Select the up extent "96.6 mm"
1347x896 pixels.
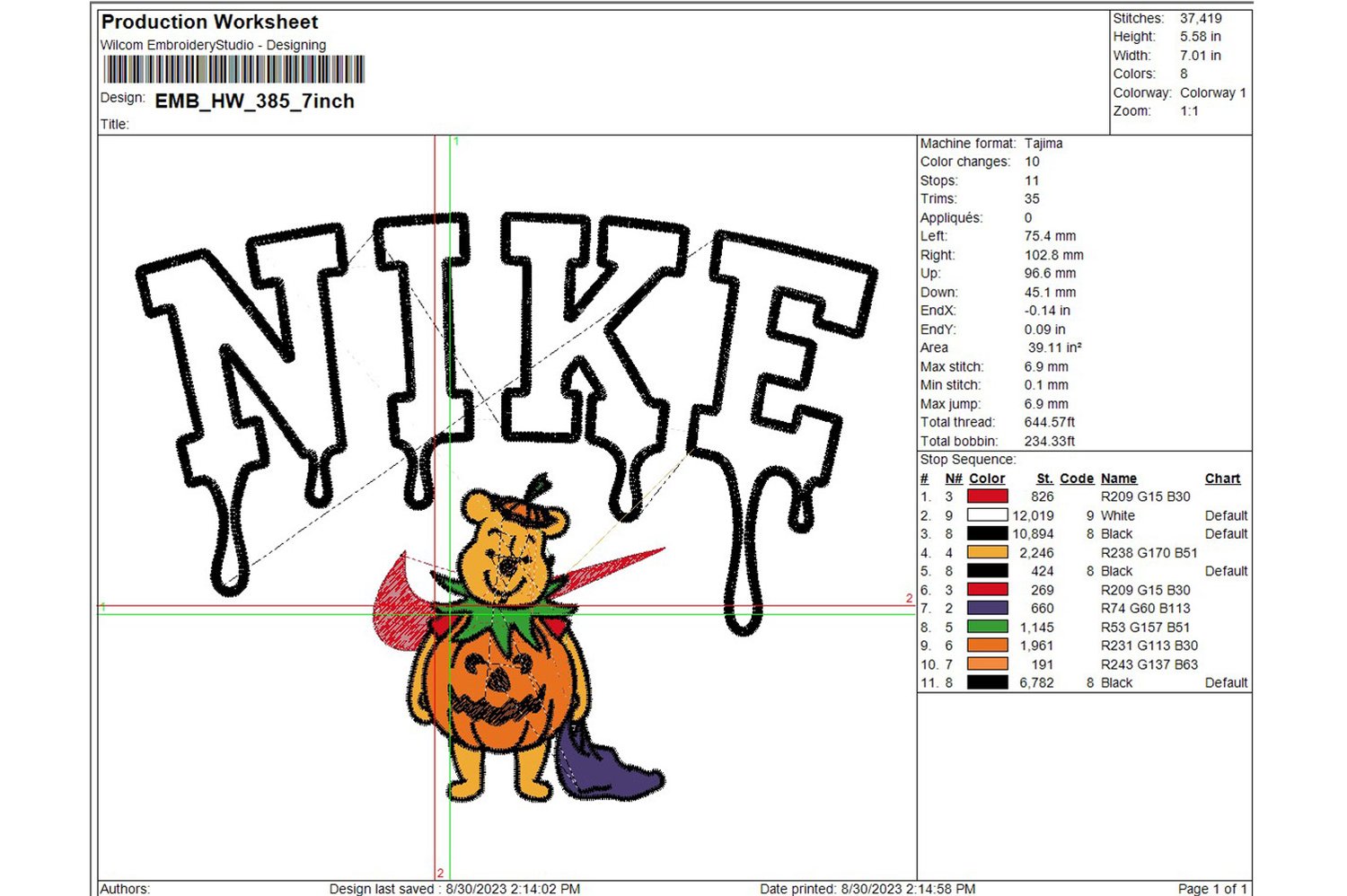click(1051, 273)
